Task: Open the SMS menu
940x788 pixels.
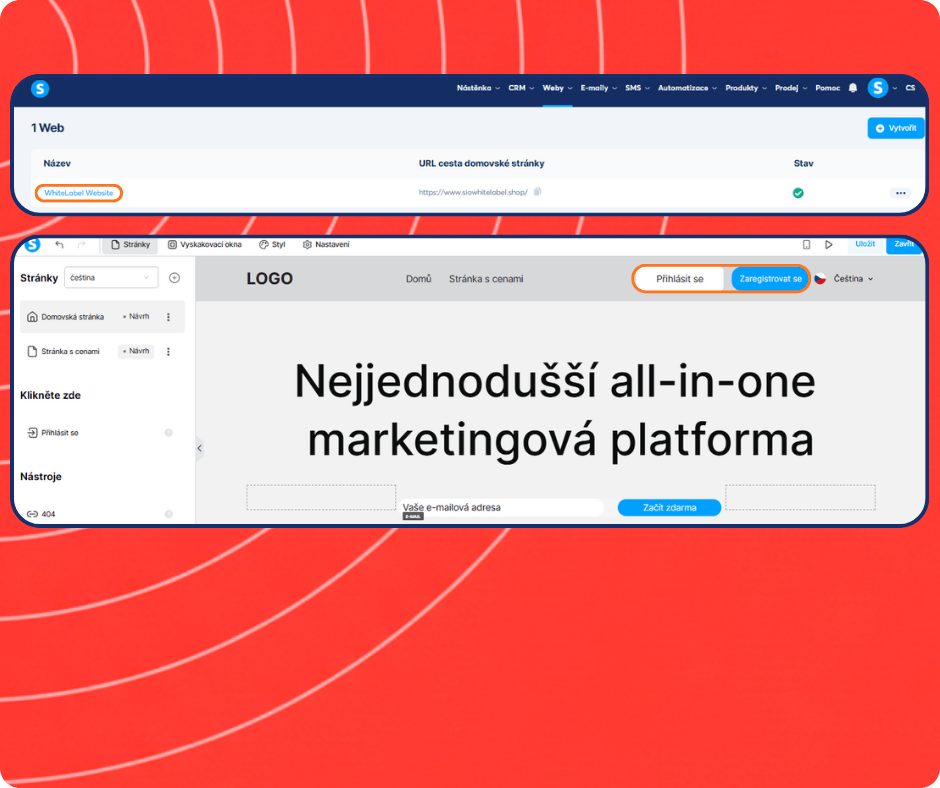Action: [637, 88]
